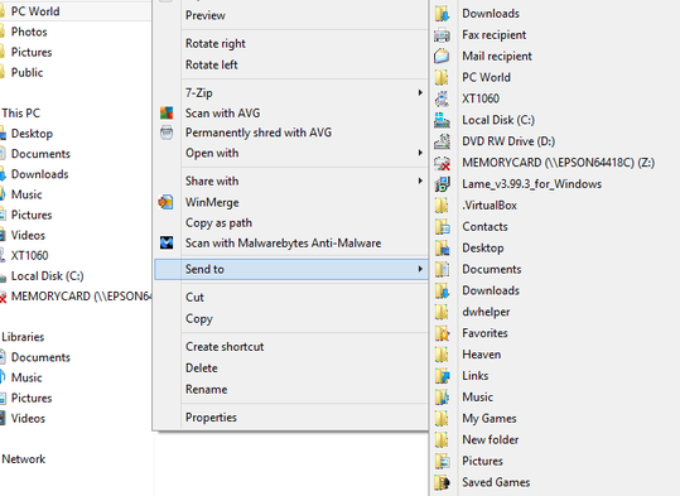
Task: Open Music under Libraries
Action: tap(26, 378)
